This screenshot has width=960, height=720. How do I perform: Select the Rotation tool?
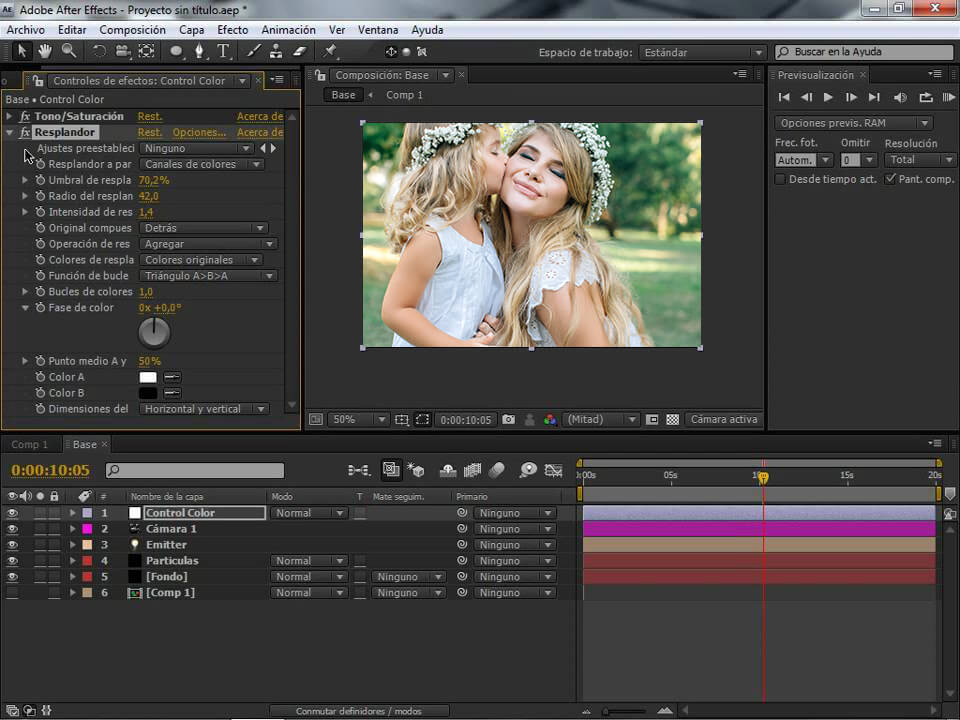click(x=99, y=51)
